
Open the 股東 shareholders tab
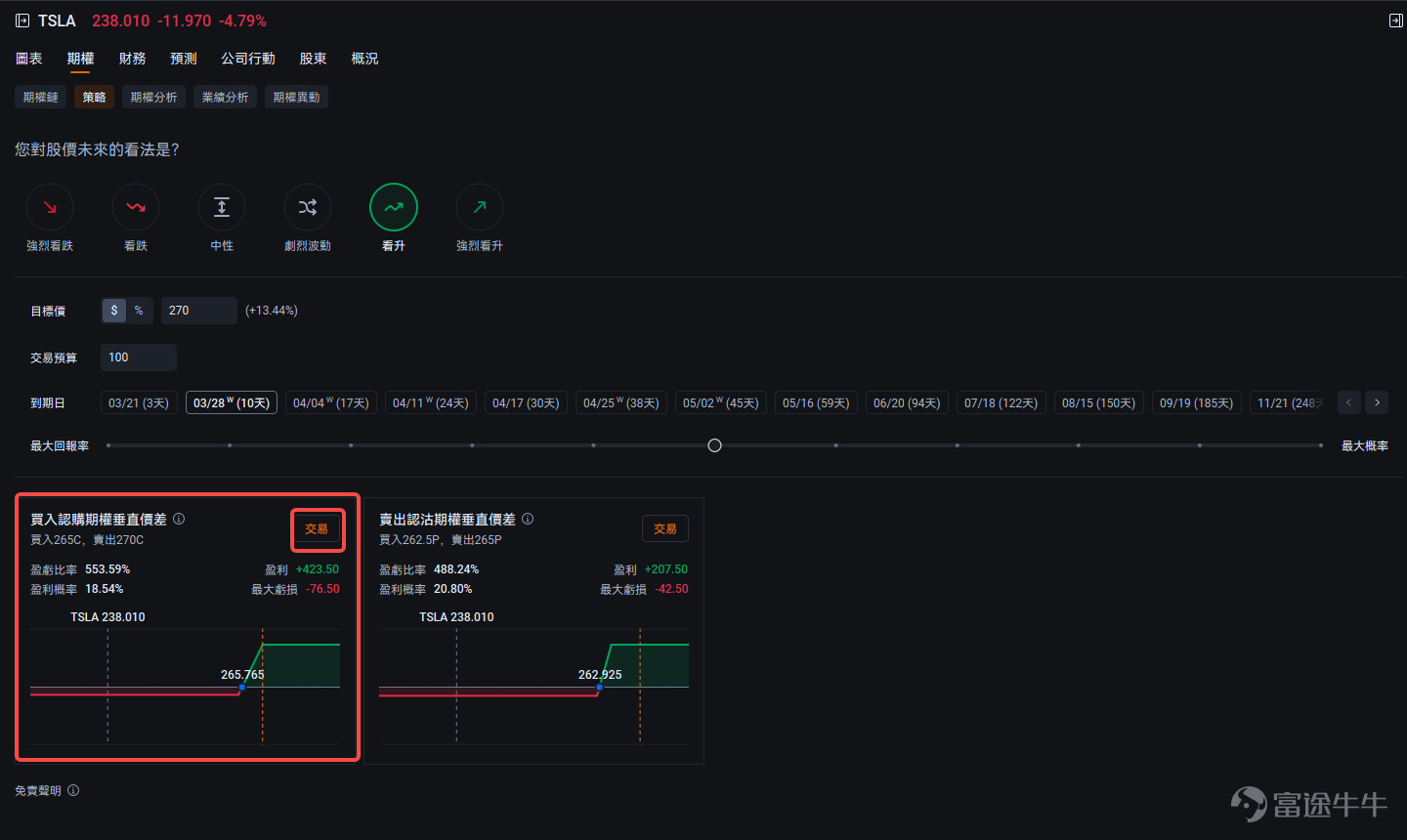click(313, 59)
